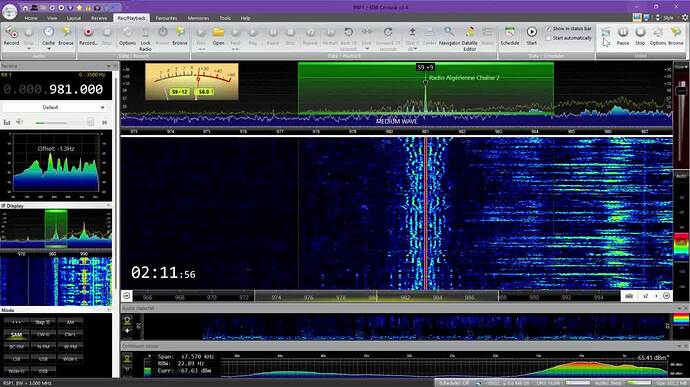Image resolution: width=690 pixels, height=387 pixels.
Task: Select the CW-U mode button
Action: coord(43,335)
